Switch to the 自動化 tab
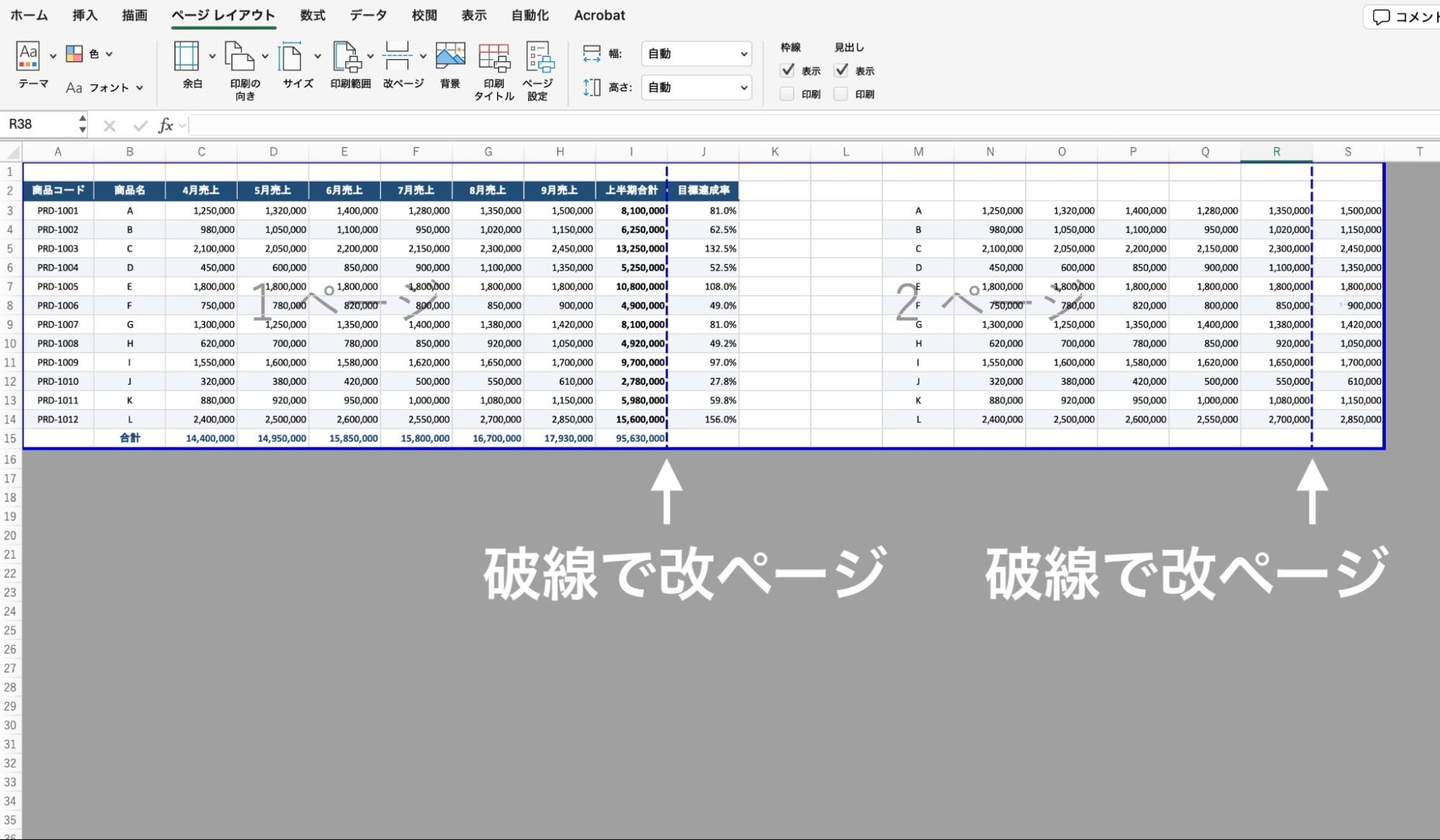Image resolution: width=1440 pixels, height=840 pixels. click(x=530, y=15)
